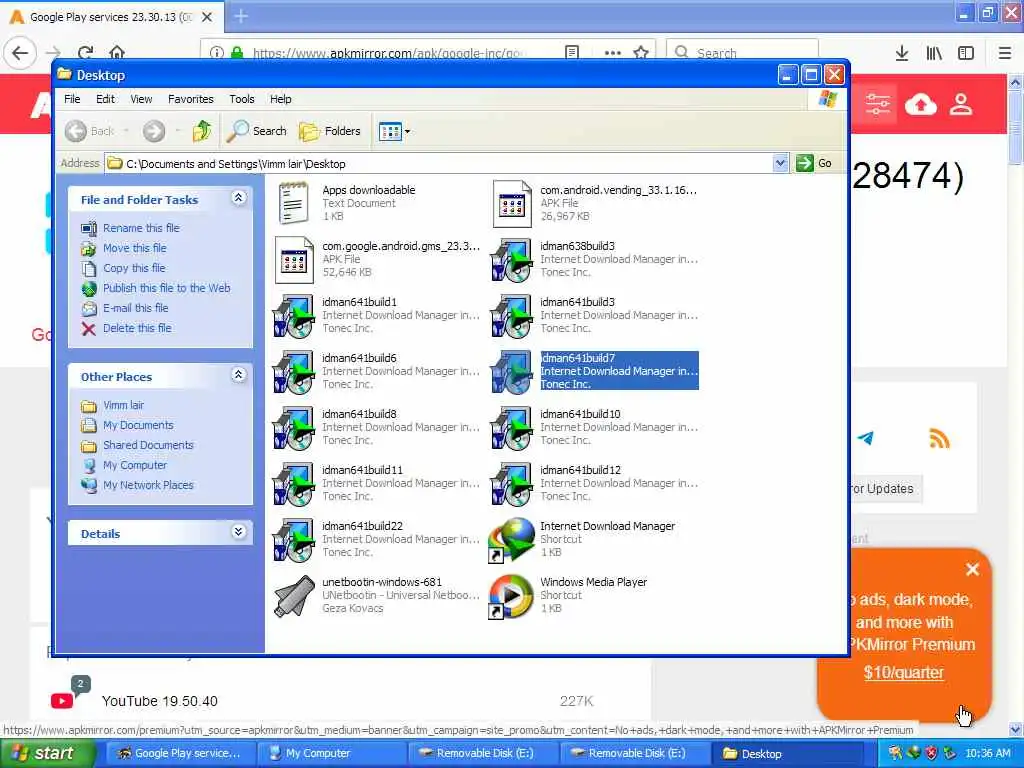This screenshot has height=768, width=1024.
Task: Open the Favorites menu
Action: tap(191, 99)
